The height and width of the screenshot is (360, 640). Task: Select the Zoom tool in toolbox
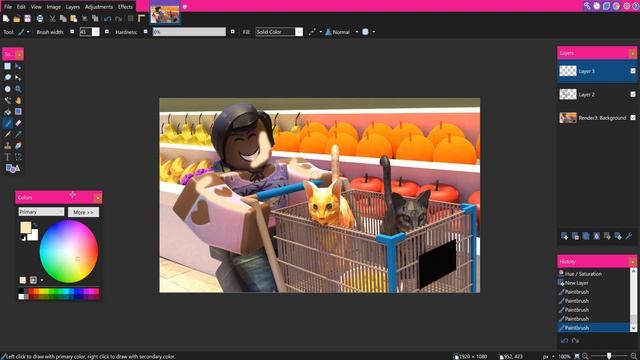click(18, 89)
